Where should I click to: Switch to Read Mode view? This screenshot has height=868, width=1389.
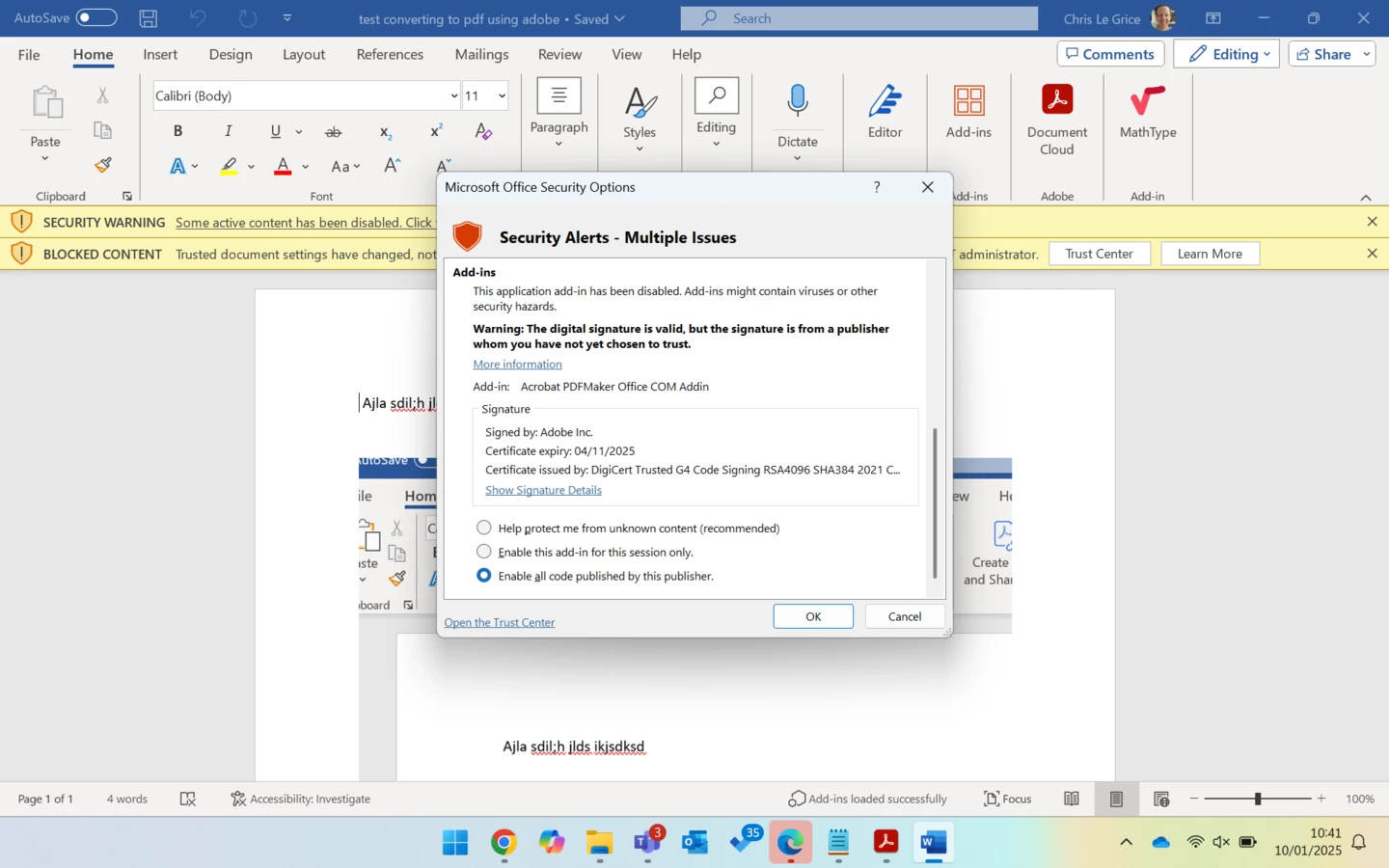pyautogui.click(x=1072, y=799)
